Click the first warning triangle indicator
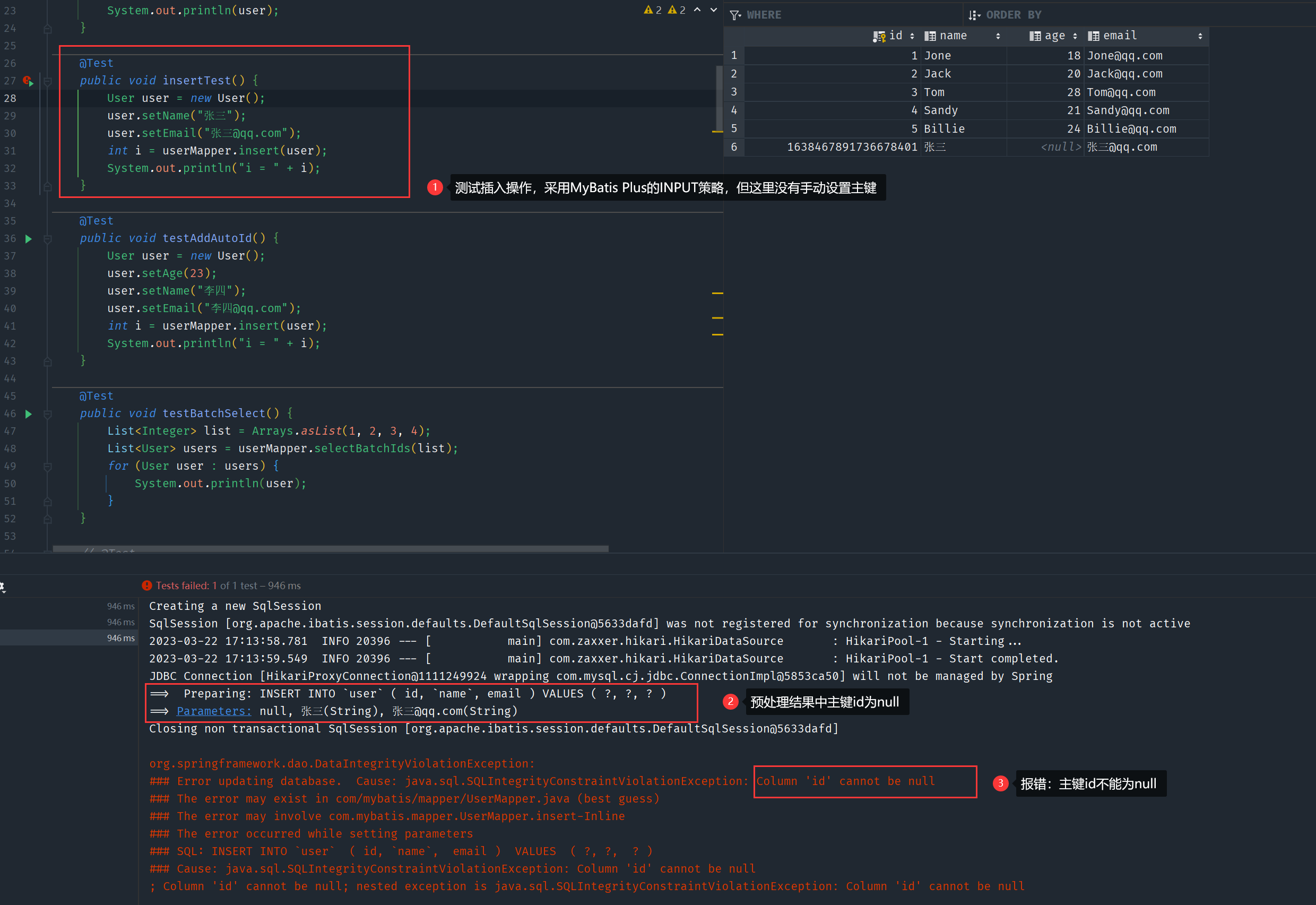Viewport: 1316px width, 905px height. (648, 10)
